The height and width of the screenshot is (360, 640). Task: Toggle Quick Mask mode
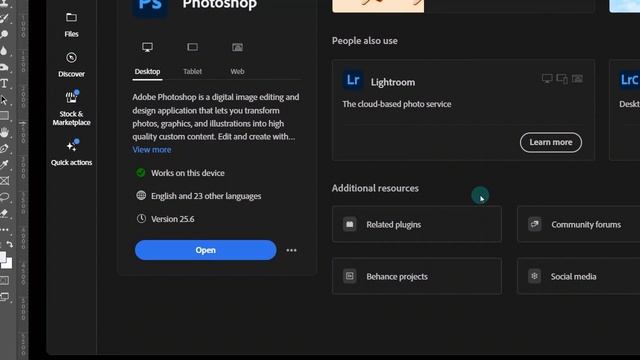(x=4, y=280)
